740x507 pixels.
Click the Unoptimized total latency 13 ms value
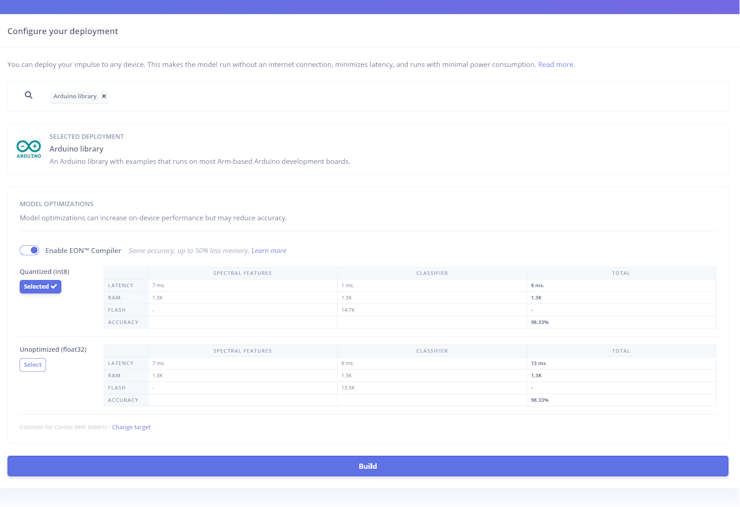tap(538, 363)
